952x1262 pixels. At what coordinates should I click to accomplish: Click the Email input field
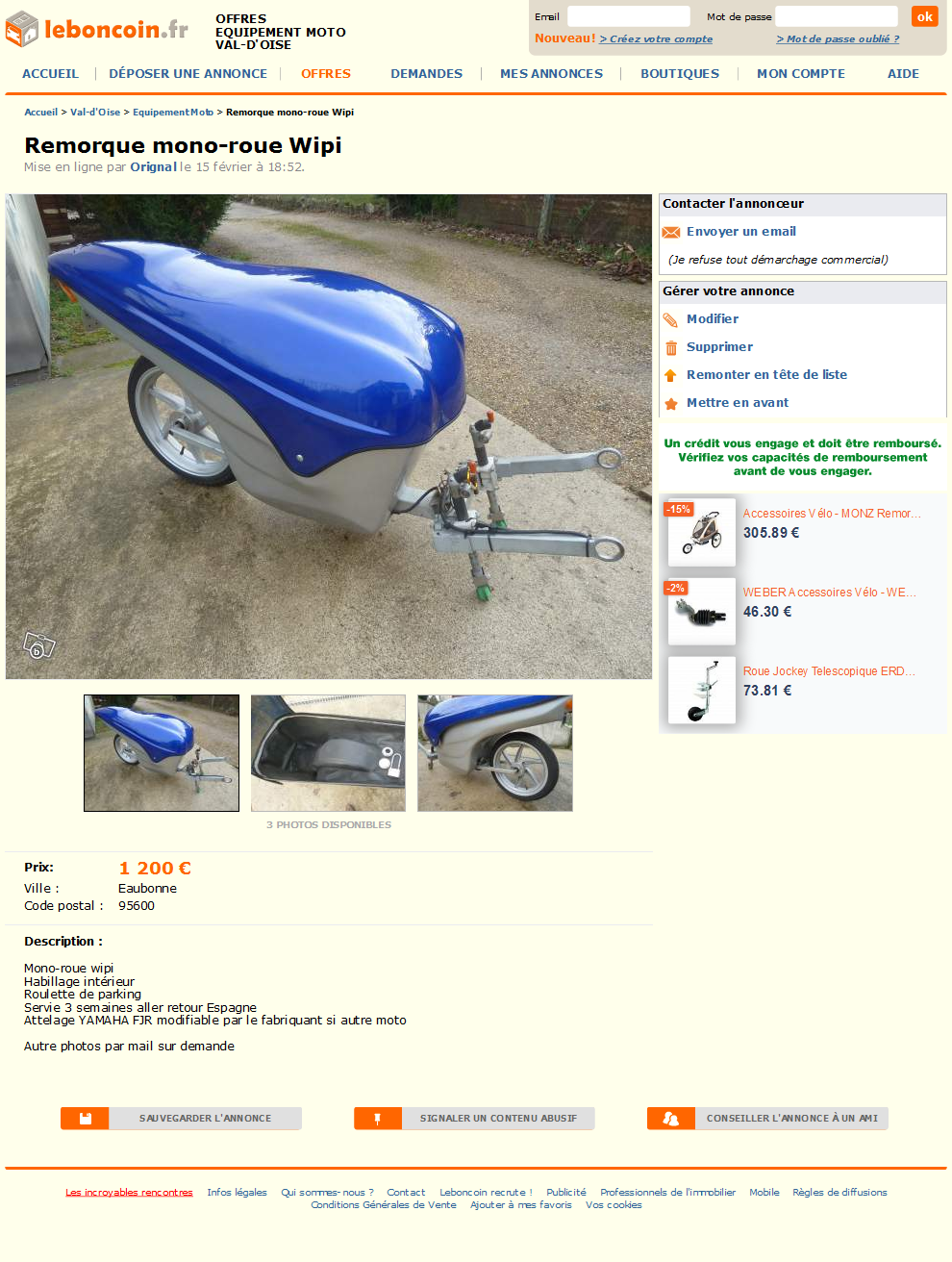(x=629, y=16)
